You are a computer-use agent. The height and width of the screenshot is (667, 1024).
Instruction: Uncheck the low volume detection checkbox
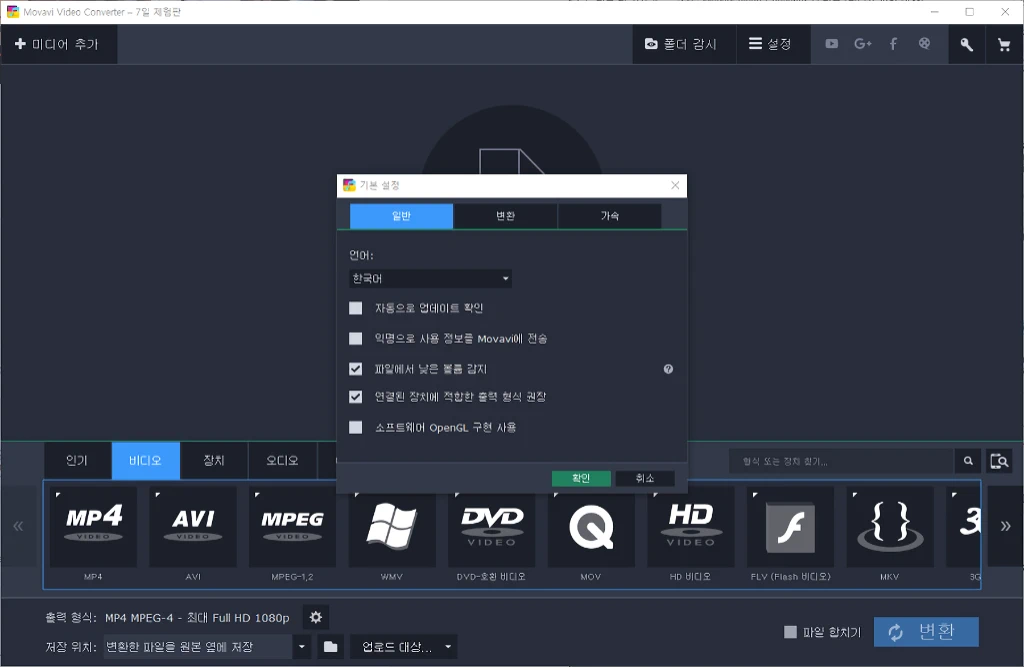(355, 369)
